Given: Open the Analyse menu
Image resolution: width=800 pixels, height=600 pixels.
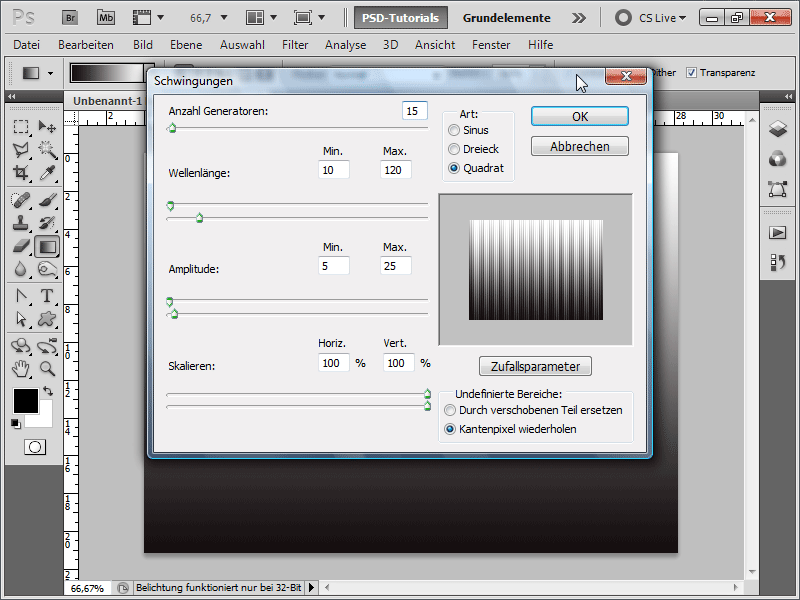Looking at the screenshot, I should coord(345,45).
